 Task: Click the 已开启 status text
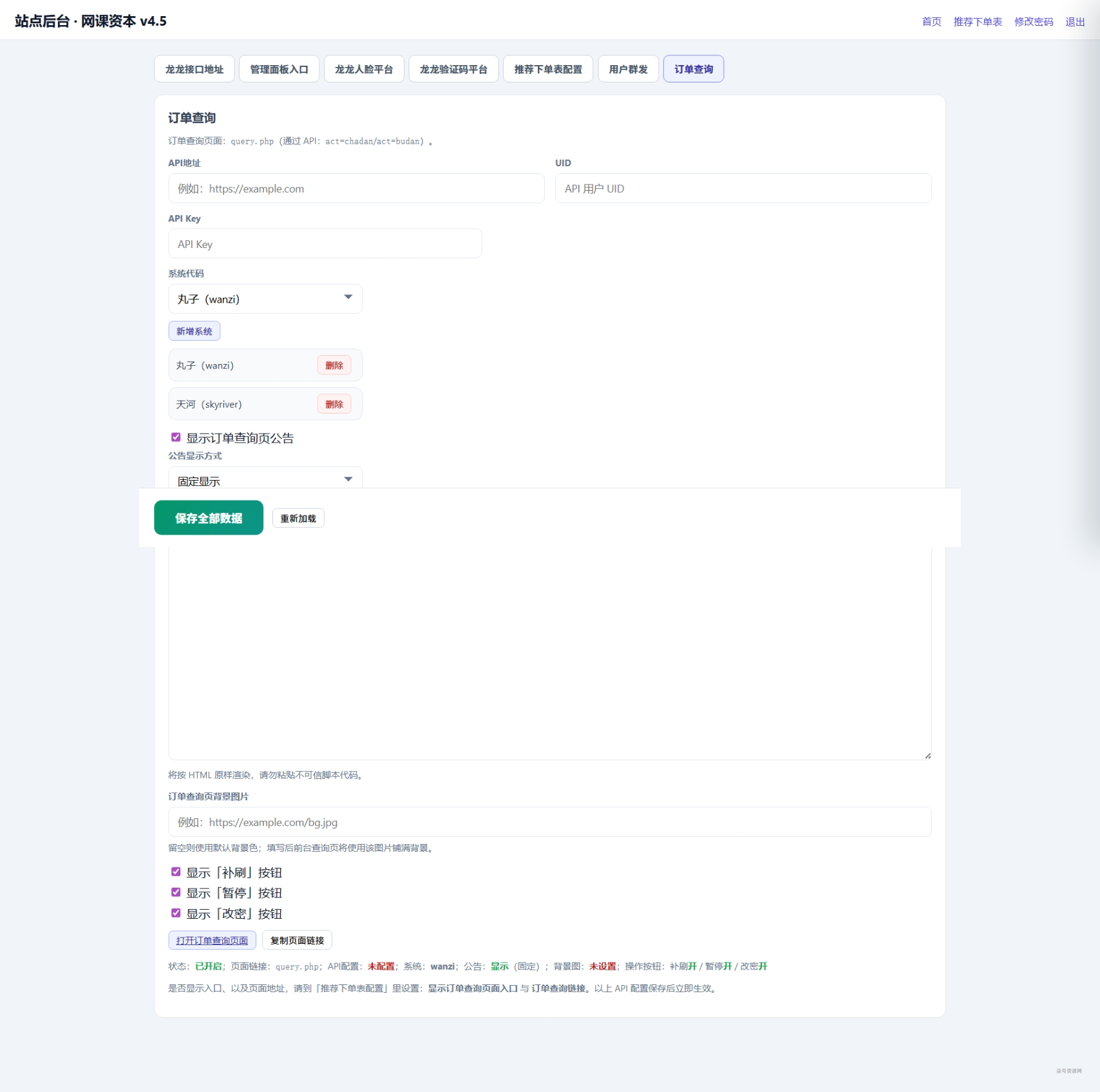pos(209,966)
